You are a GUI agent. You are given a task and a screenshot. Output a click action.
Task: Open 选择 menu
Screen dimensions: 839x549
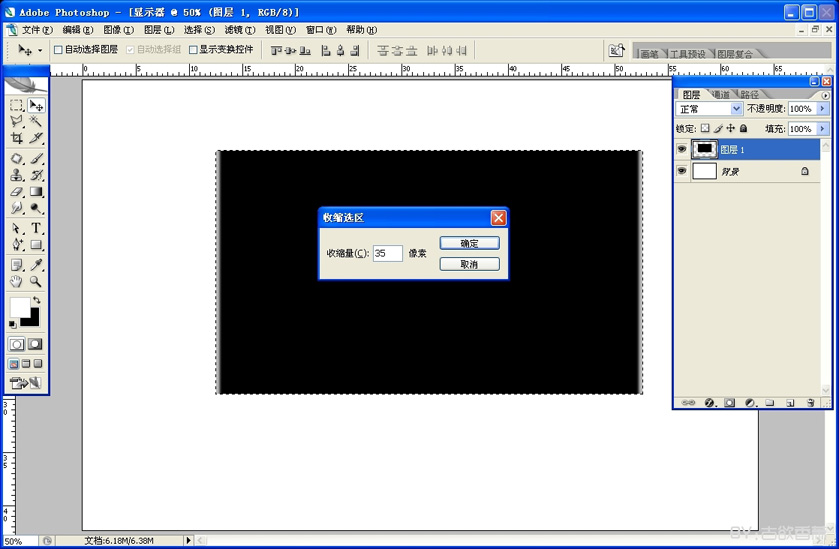pos(199,30)
